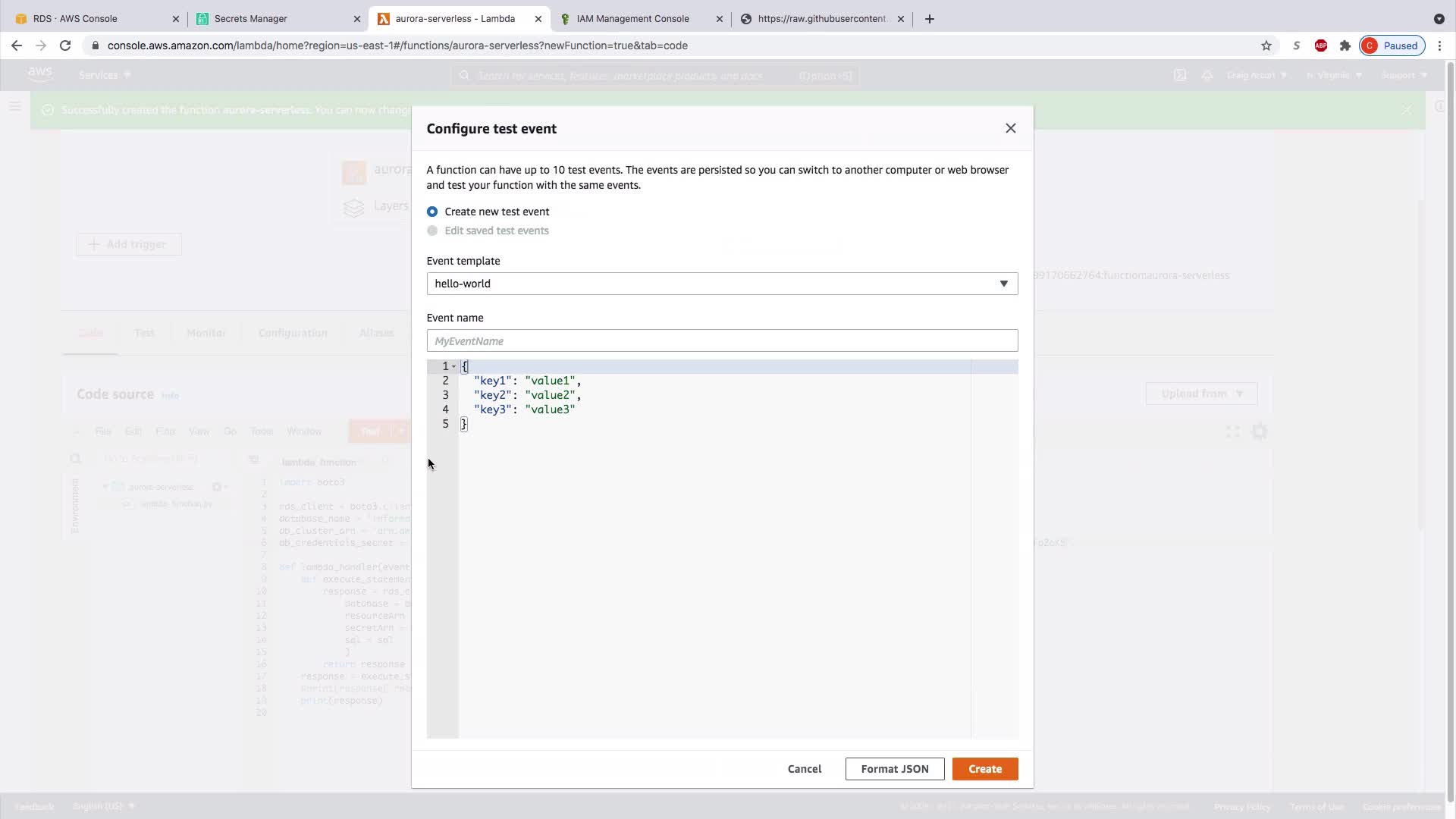The height and width of the screenshot is (819, 1456).
Task: Go back to the previous page
Action: click(x=17, y=45)
